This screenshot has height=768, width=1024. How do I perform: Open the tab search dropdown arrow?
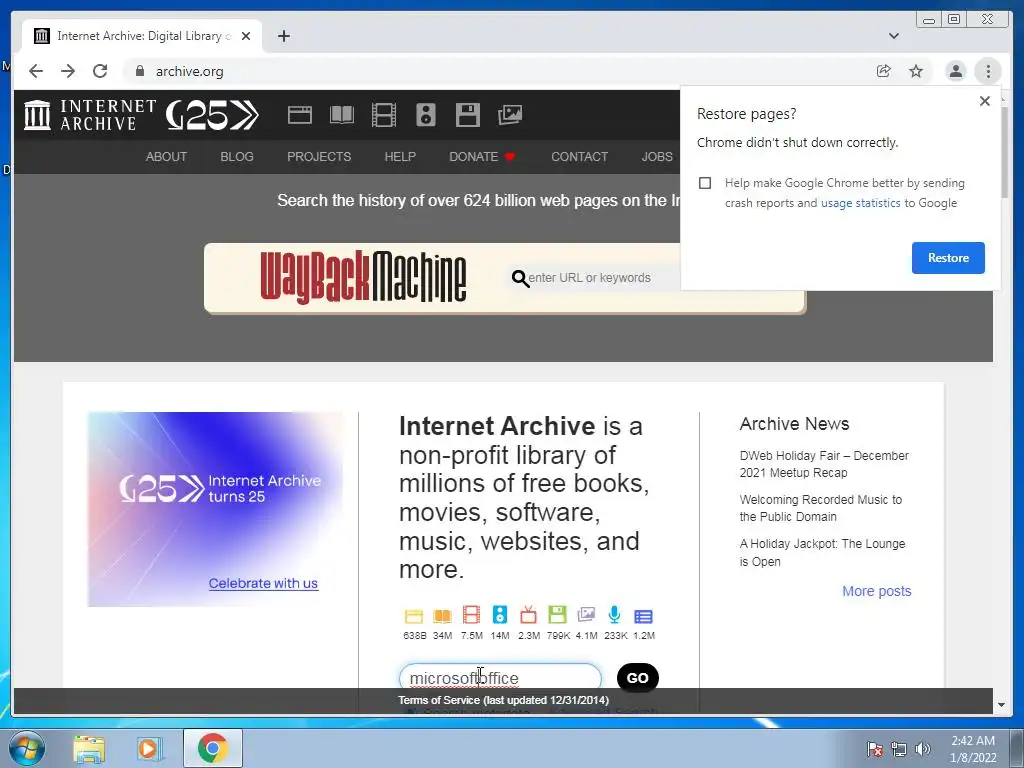pyautogui.click(x=894, y=36)
